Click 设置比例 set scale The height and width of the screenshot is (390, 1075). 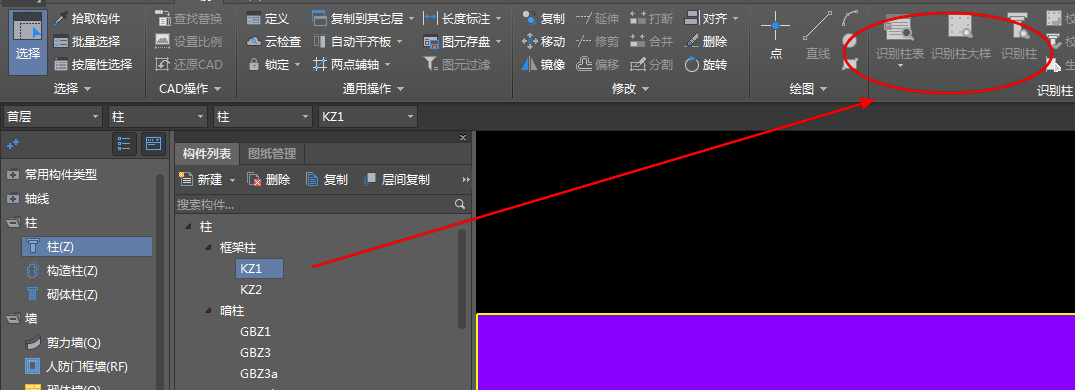coord(189,42)
